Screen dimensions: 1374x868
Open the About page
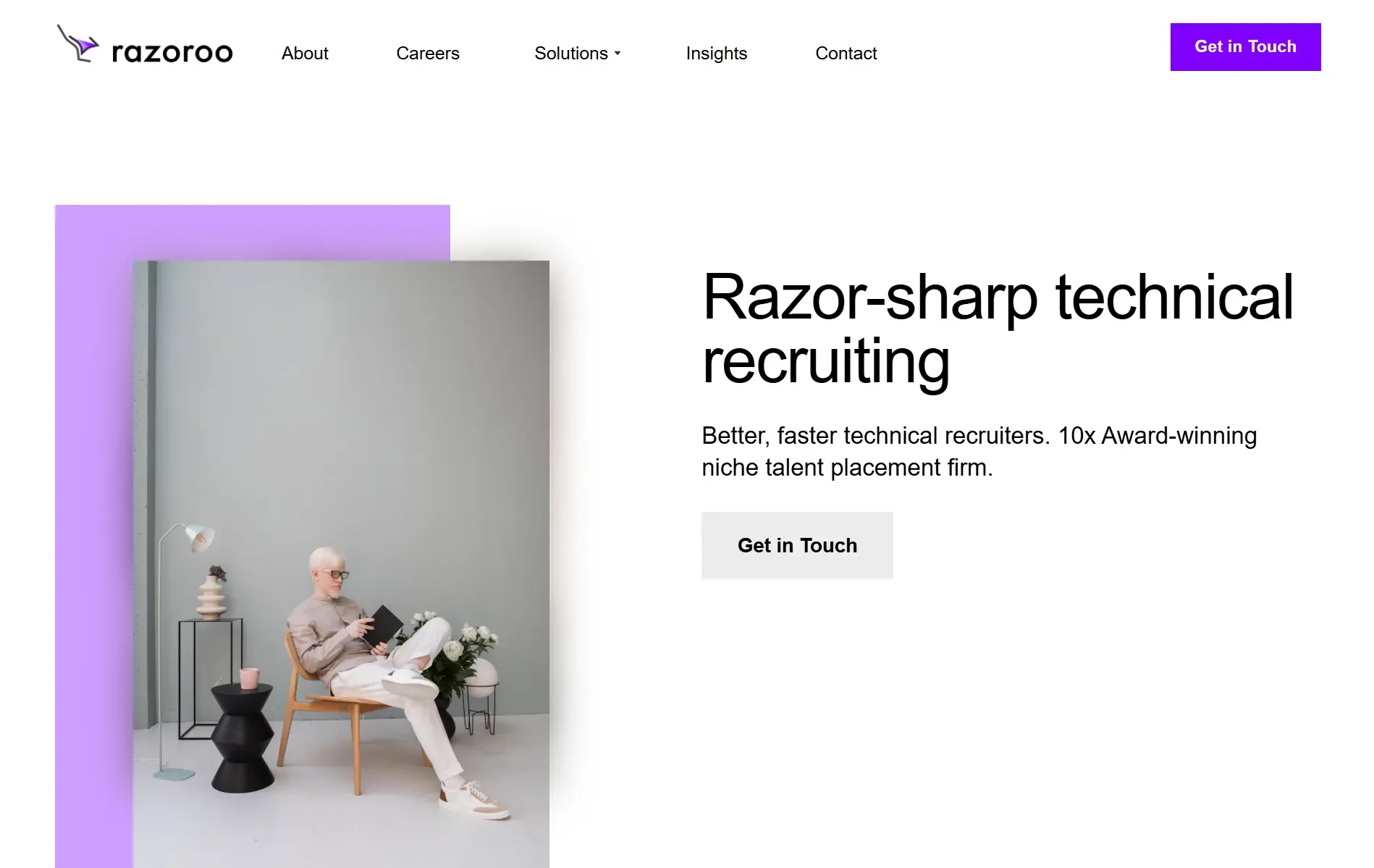click(x=305, y=54)
